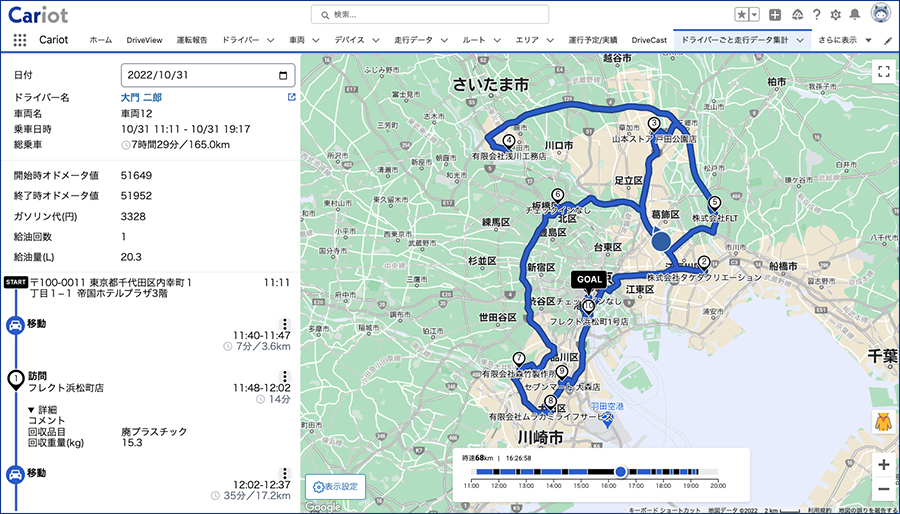
Task: Open setup gear icon in header
Action: coord(836,15)
